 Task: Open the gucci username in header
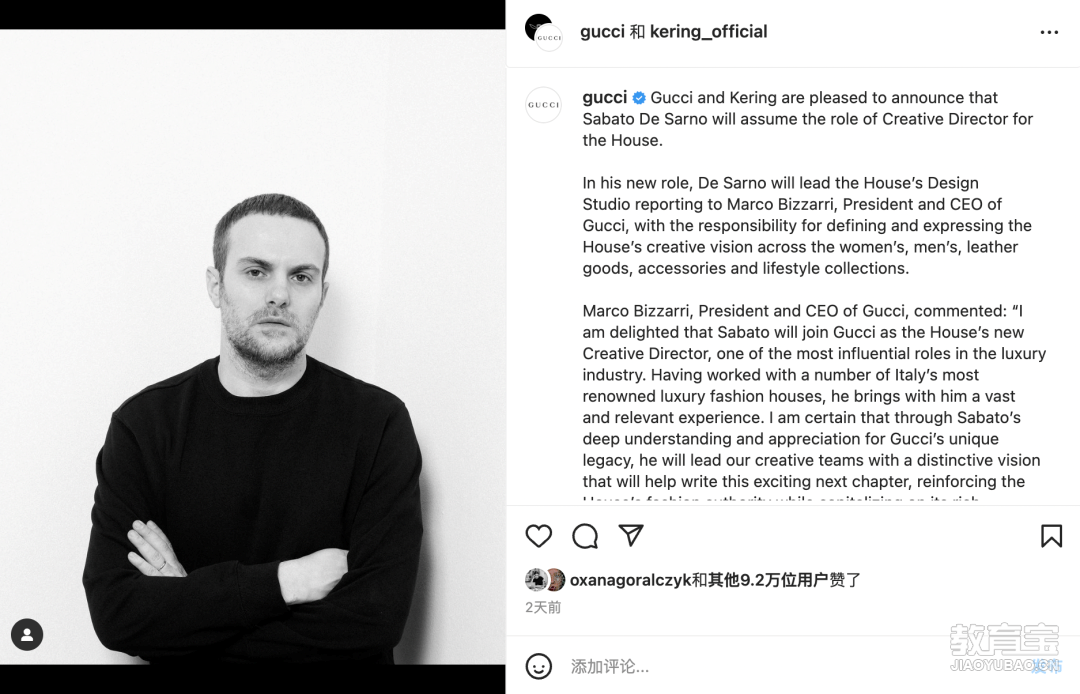[x=603, y=32]
